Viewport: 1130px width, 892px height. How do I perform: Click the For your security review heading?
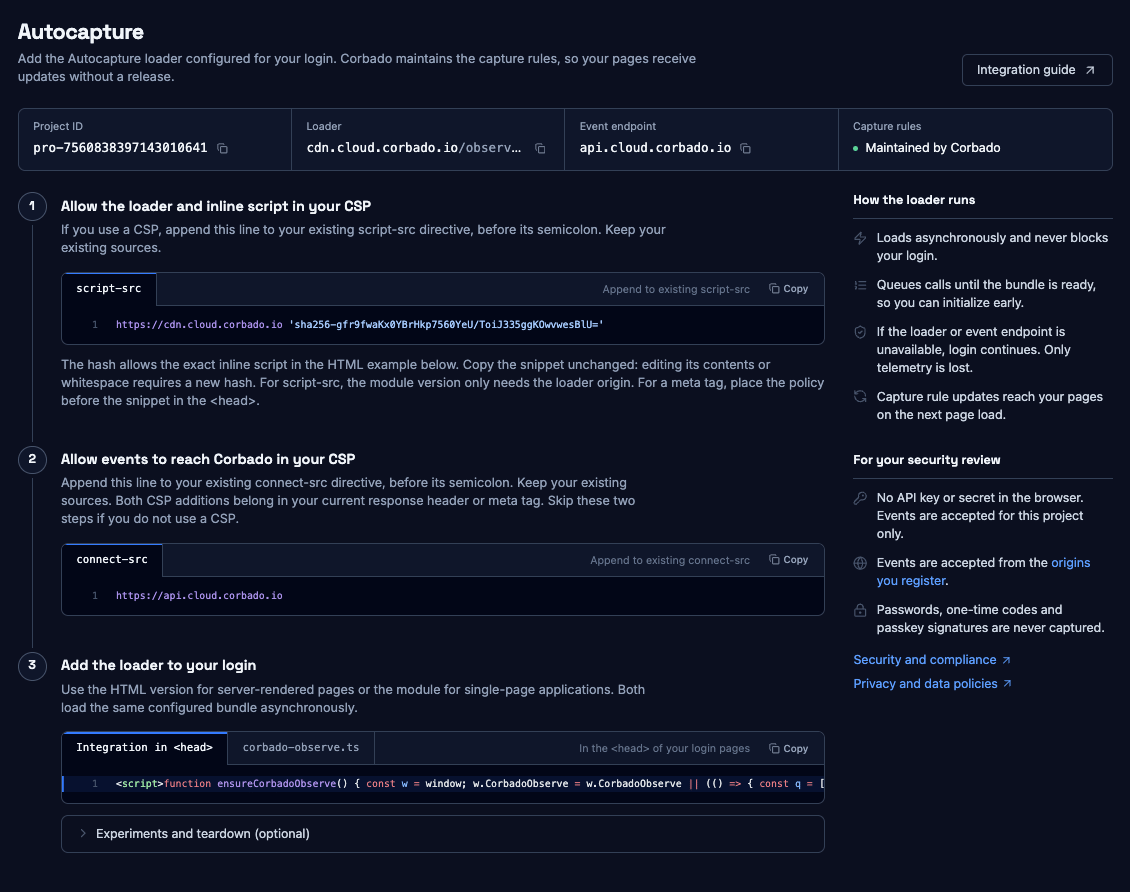point(927,460)
